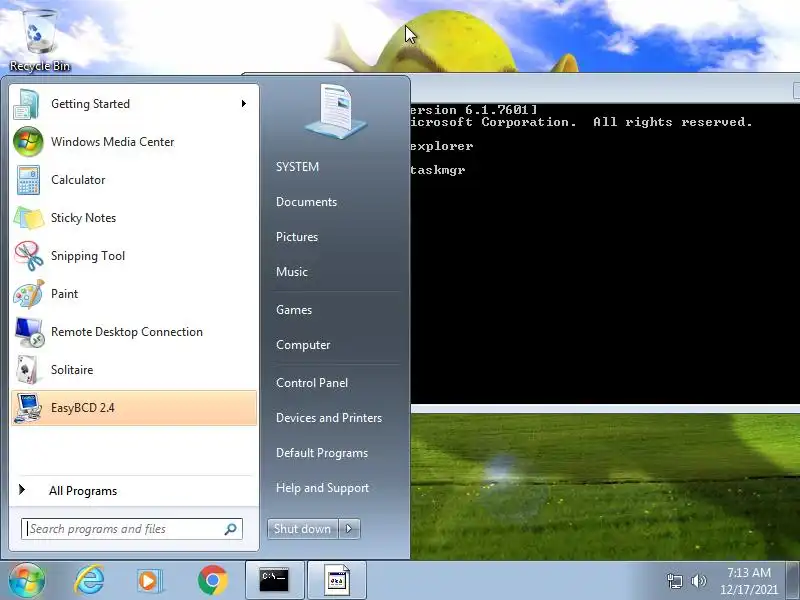Open Control Panel
This screenshot has width=800, height=600.
(x=312, y=383)
